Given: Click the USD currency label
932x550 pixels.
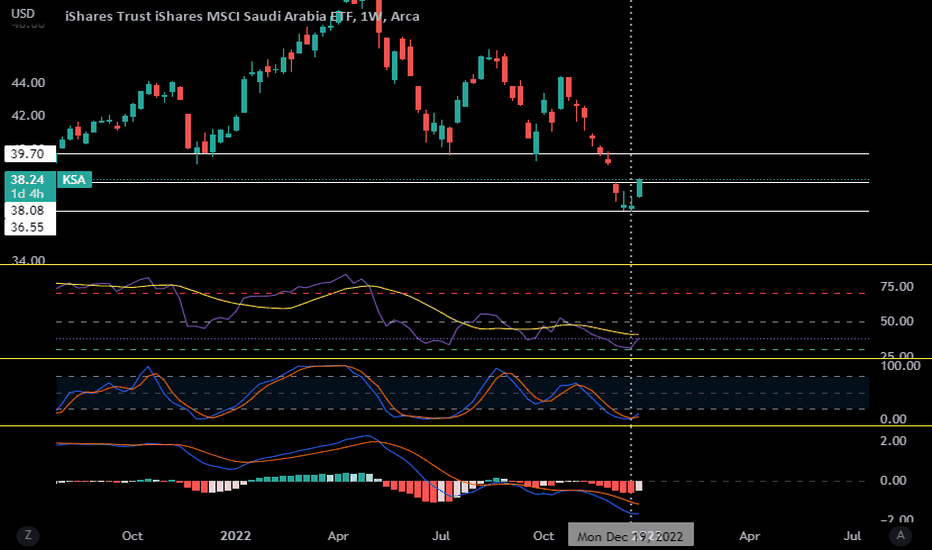Looking at the screenshot, I should [23, 13].
